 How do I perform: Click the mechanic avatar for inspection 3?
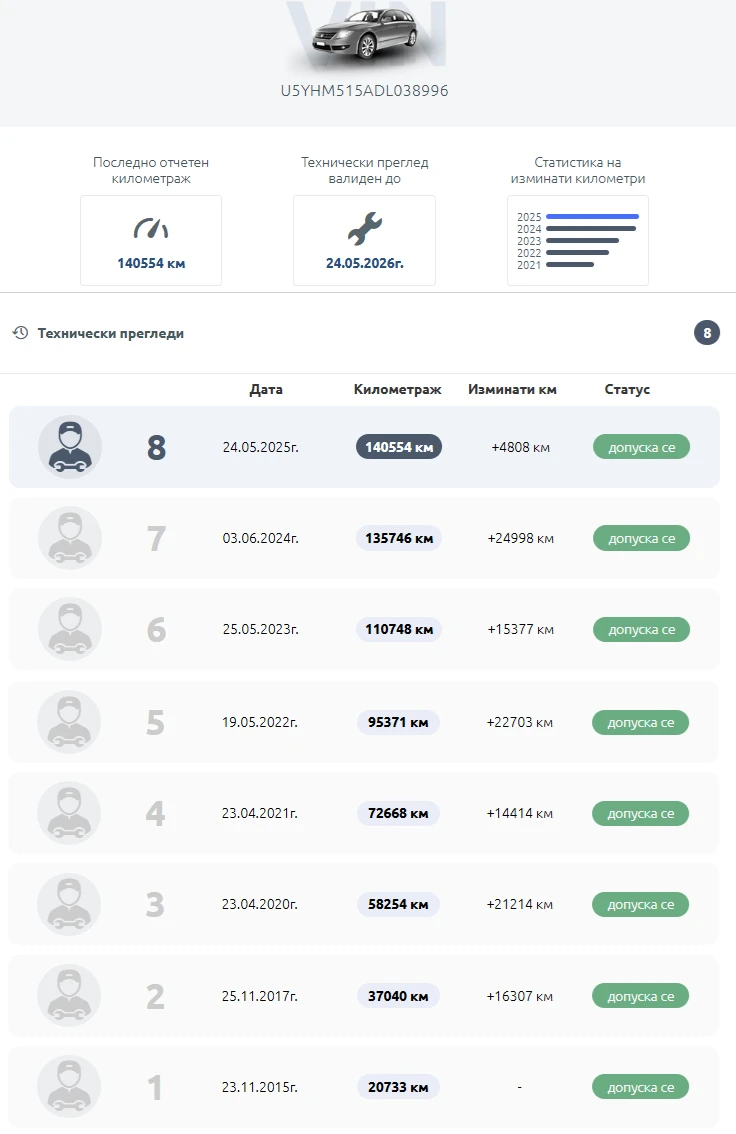(70, 904)
